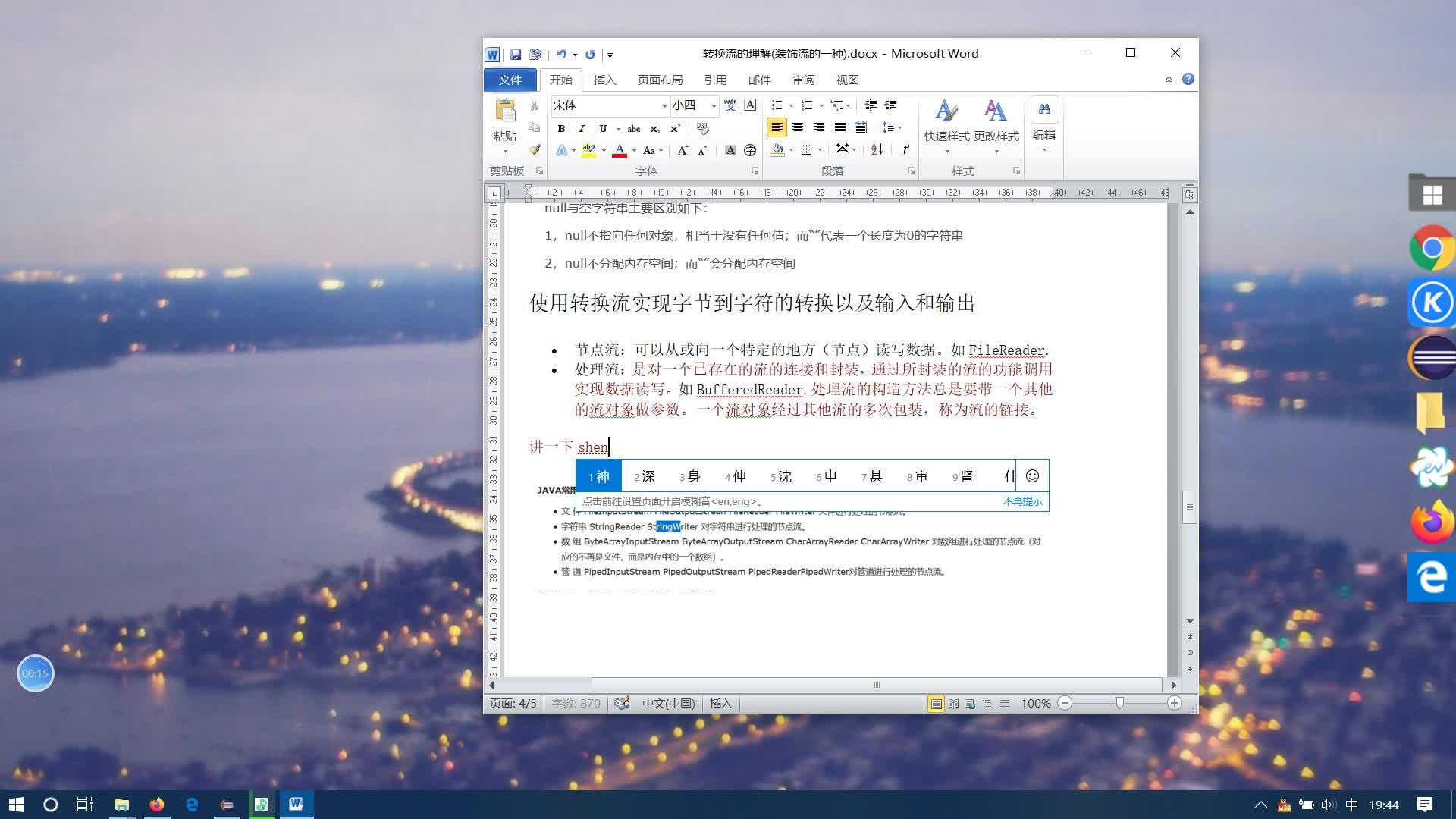The image size is (1456, 819).
Task: Expand the numbering list dropdown arrow
Action: pyautogui.click(x=821, y=105)
